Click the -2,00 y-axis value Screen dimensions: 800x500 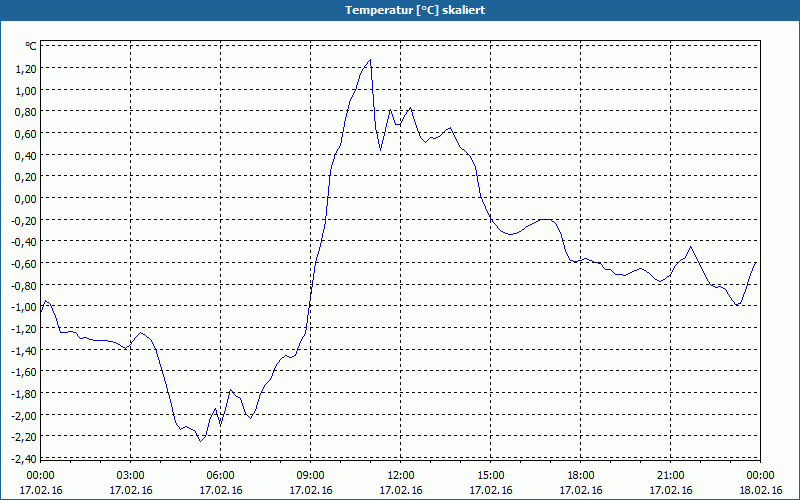(x=24, y=415)
